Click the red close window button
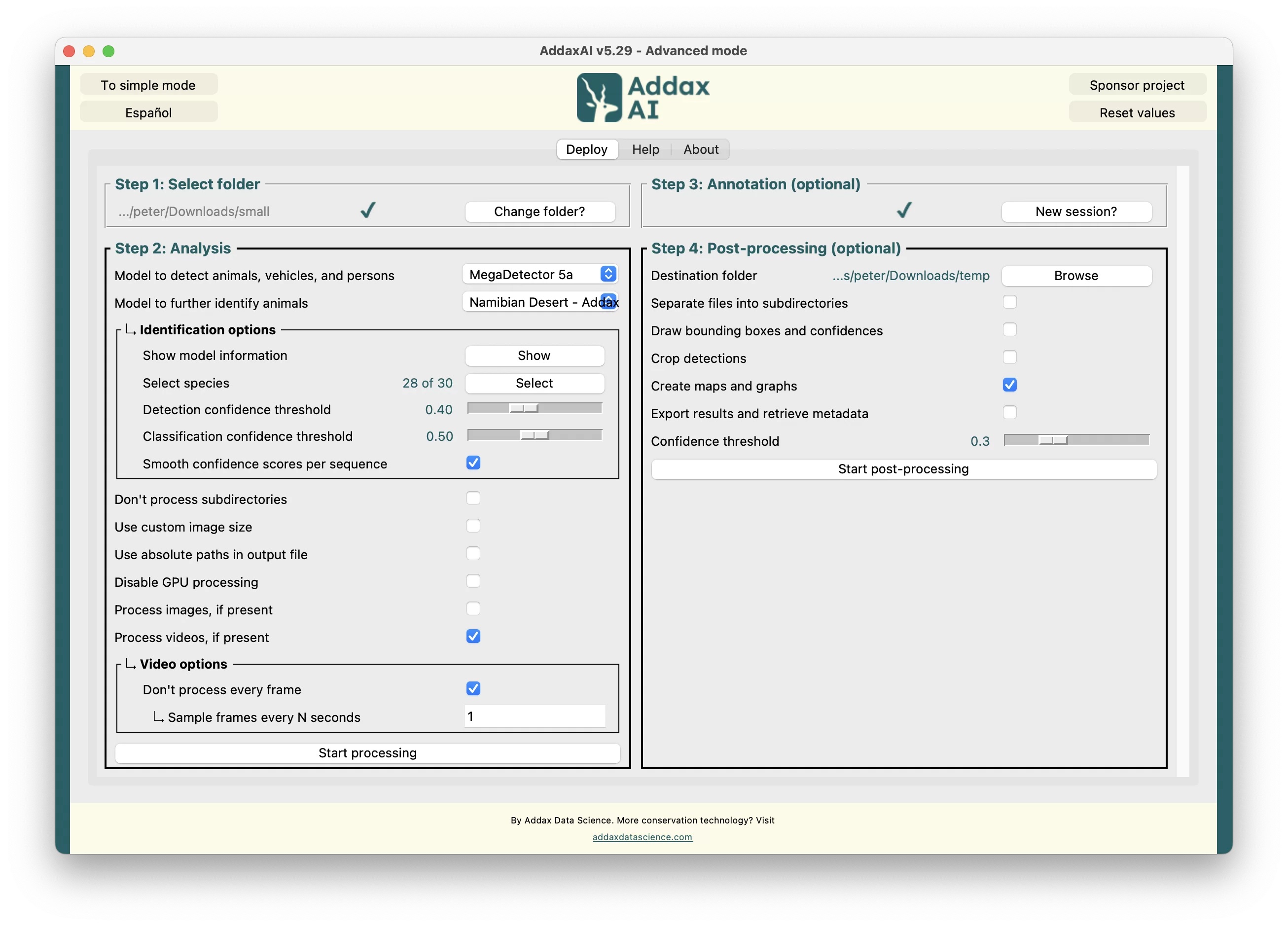 [x=70, y=51]
